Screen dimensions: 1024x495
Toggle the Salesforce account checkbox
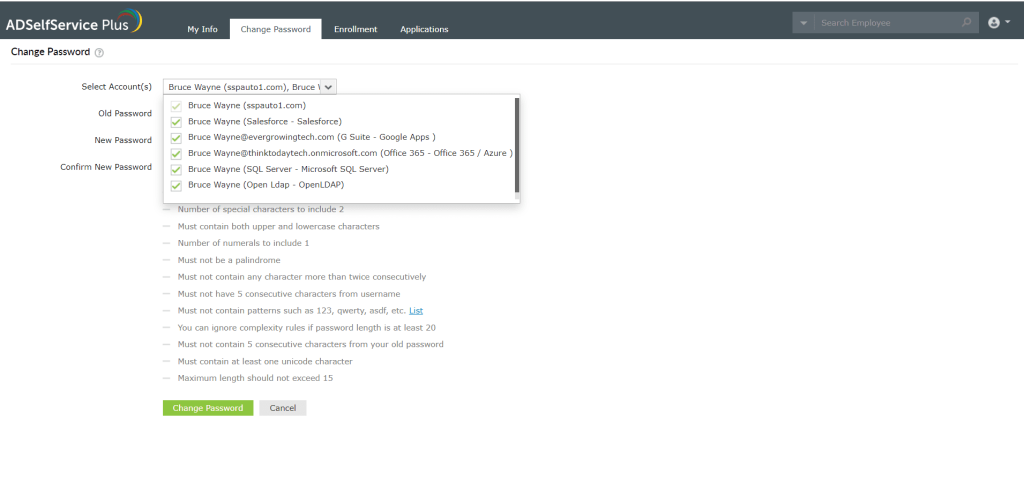[177, 121]
